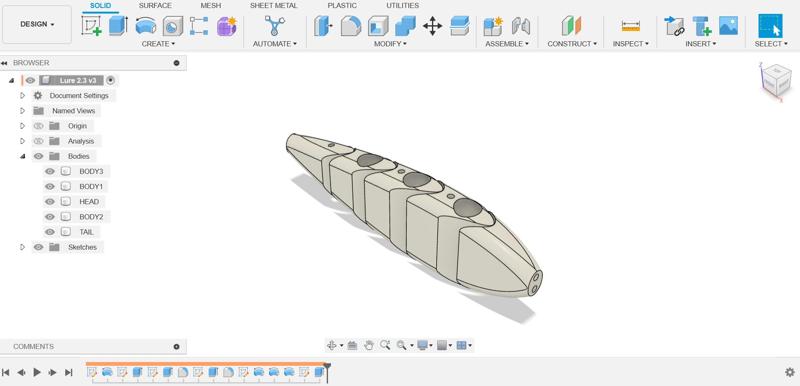Switch to the SURFACE tab

[155, 6]
